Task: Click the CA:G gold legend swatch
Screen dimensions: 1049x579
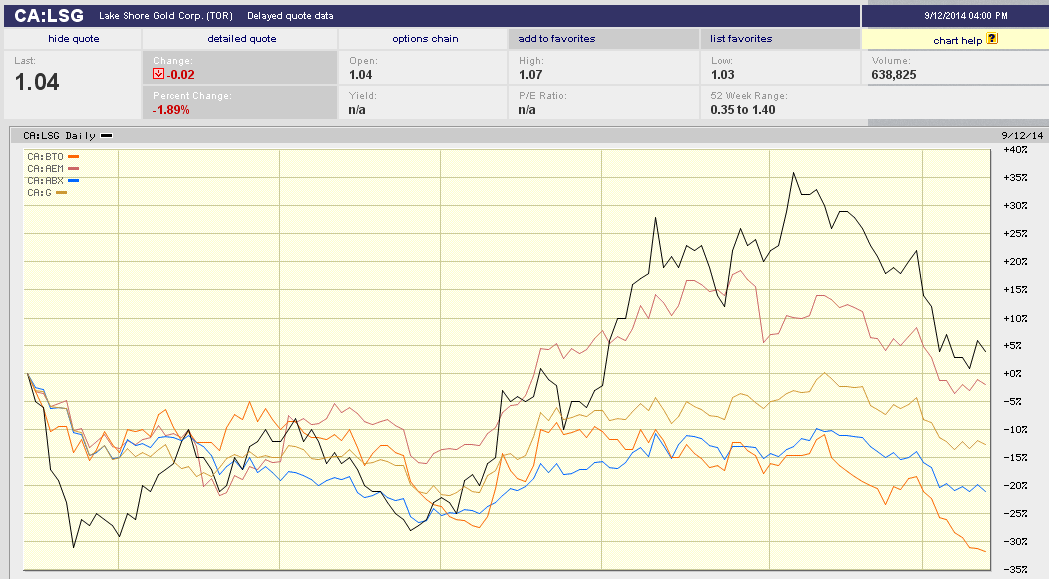Action: tap(62, 193)
